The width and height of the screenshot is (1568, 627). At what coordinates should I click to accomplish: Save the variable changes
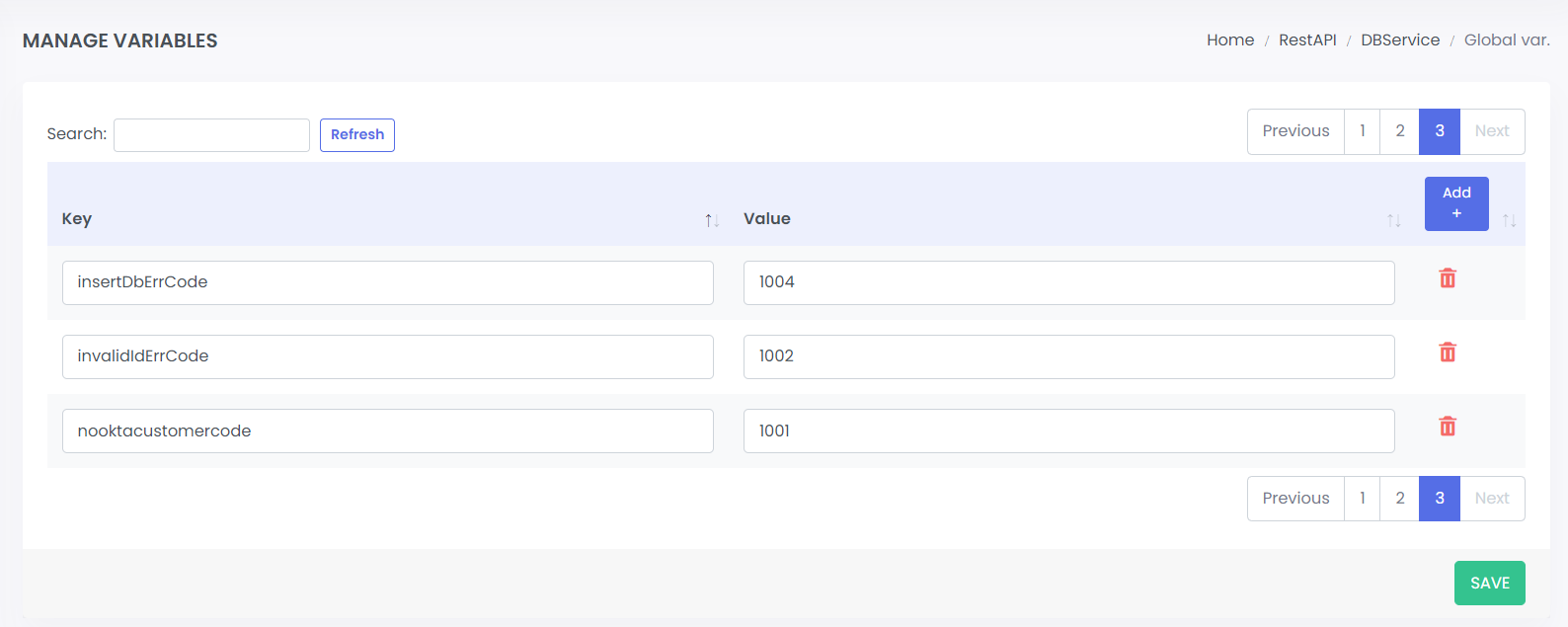pos(1489,583)
